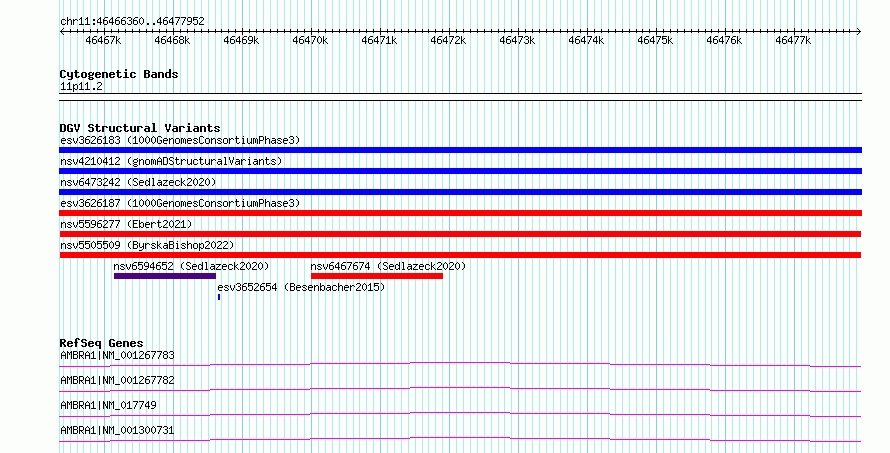
Task: Select the nsv6467674 short red bar
Action: 377,276
